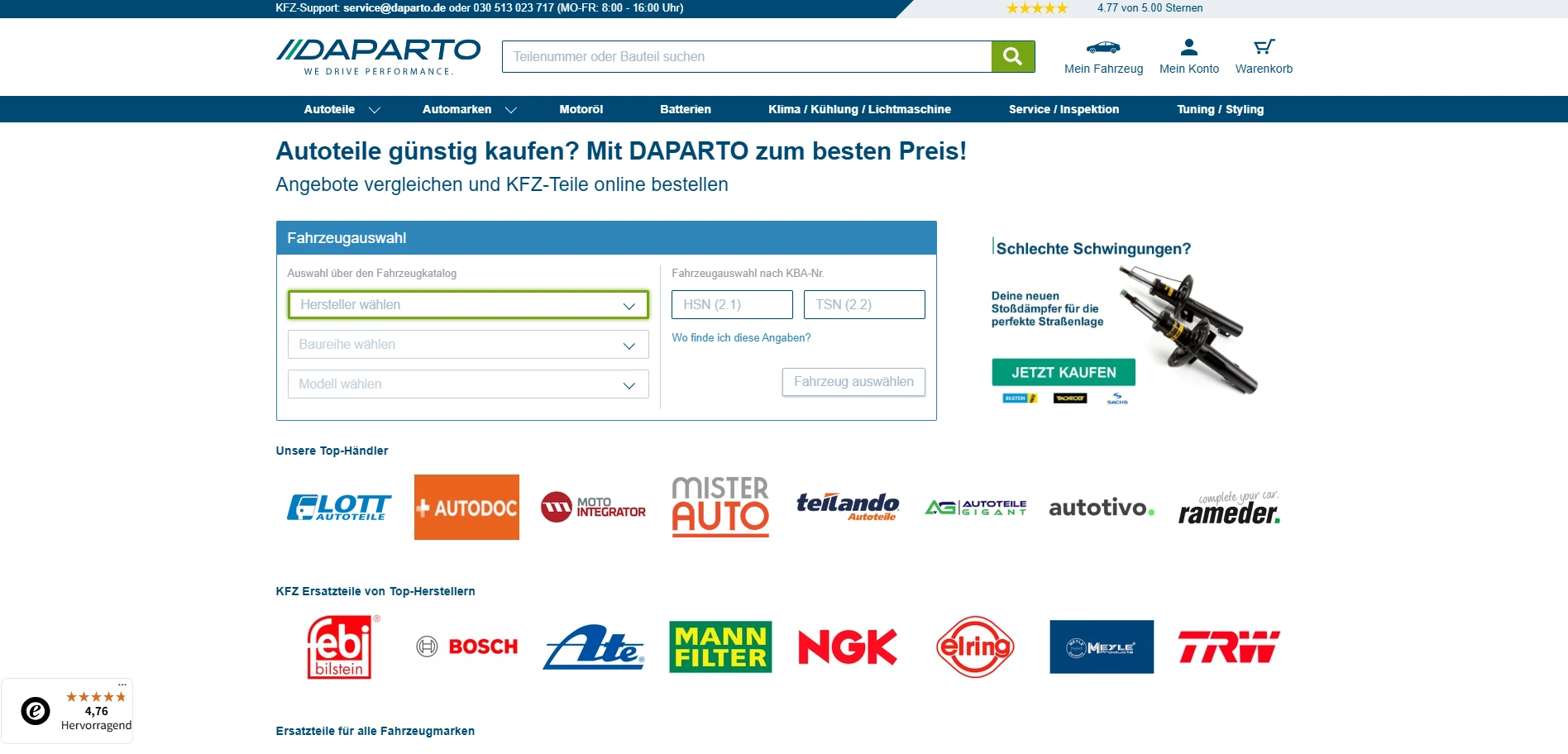Click the Lott Autoteile dealer logo

[x=339, y=507]
